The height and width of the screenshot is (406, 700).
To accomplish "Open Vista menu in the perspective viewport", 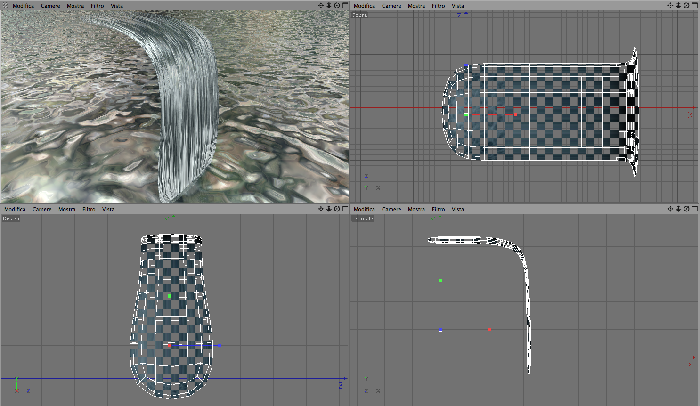I will (x=117, y=6).
